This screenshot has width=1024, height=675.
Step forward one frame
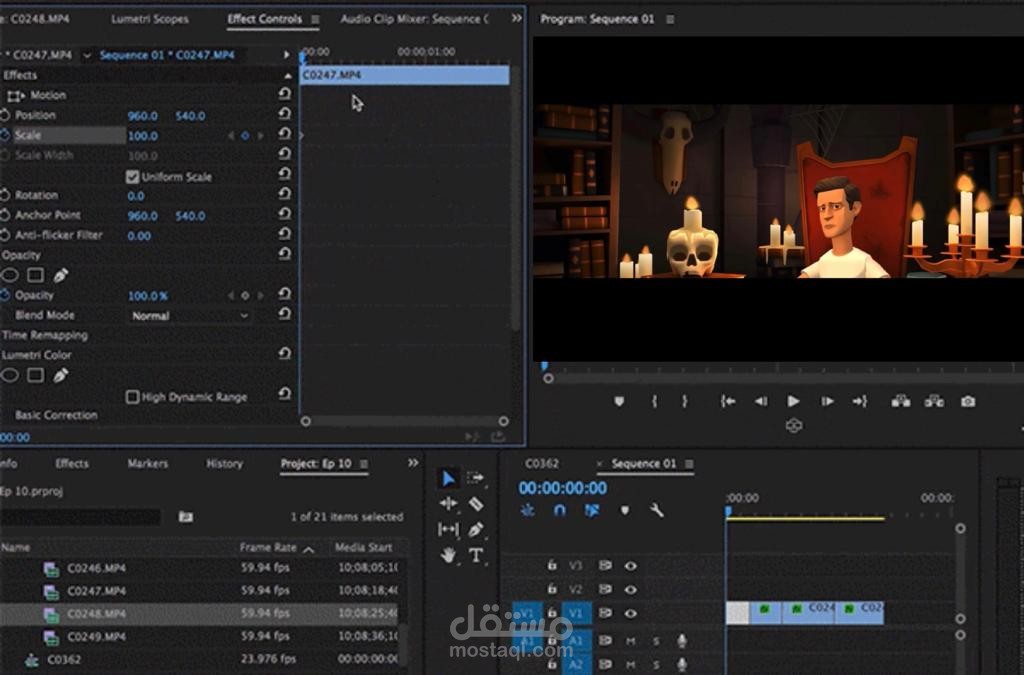click(827, 401)
